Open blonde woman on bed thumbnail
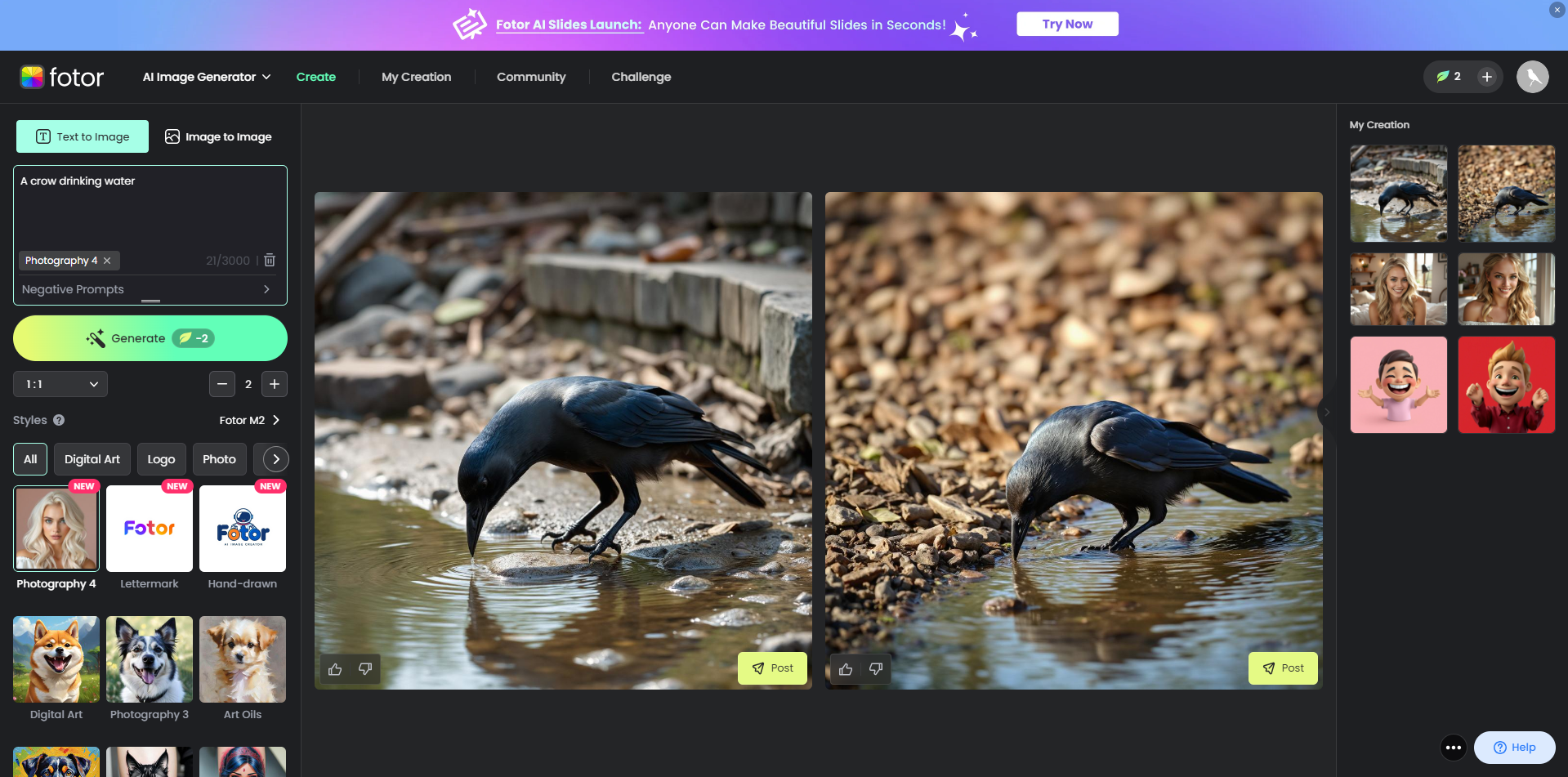Image resolution: width=1568 pixels, height=777 pixels. click(x=1399, y=289)
